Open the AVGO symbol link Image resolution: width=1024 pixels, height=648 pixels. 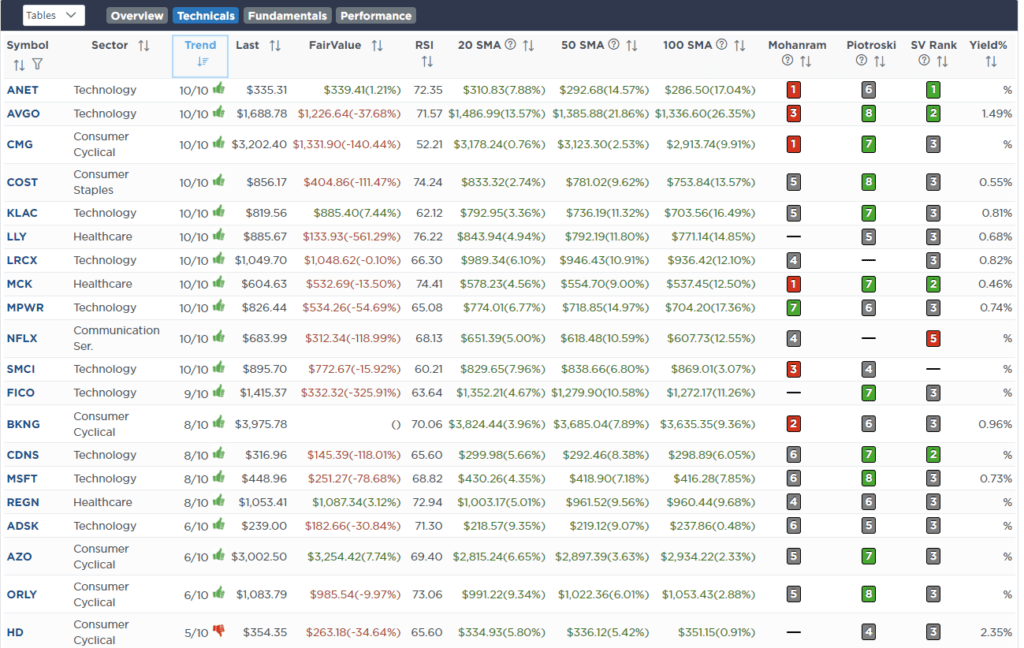click(x=24, y=113)
